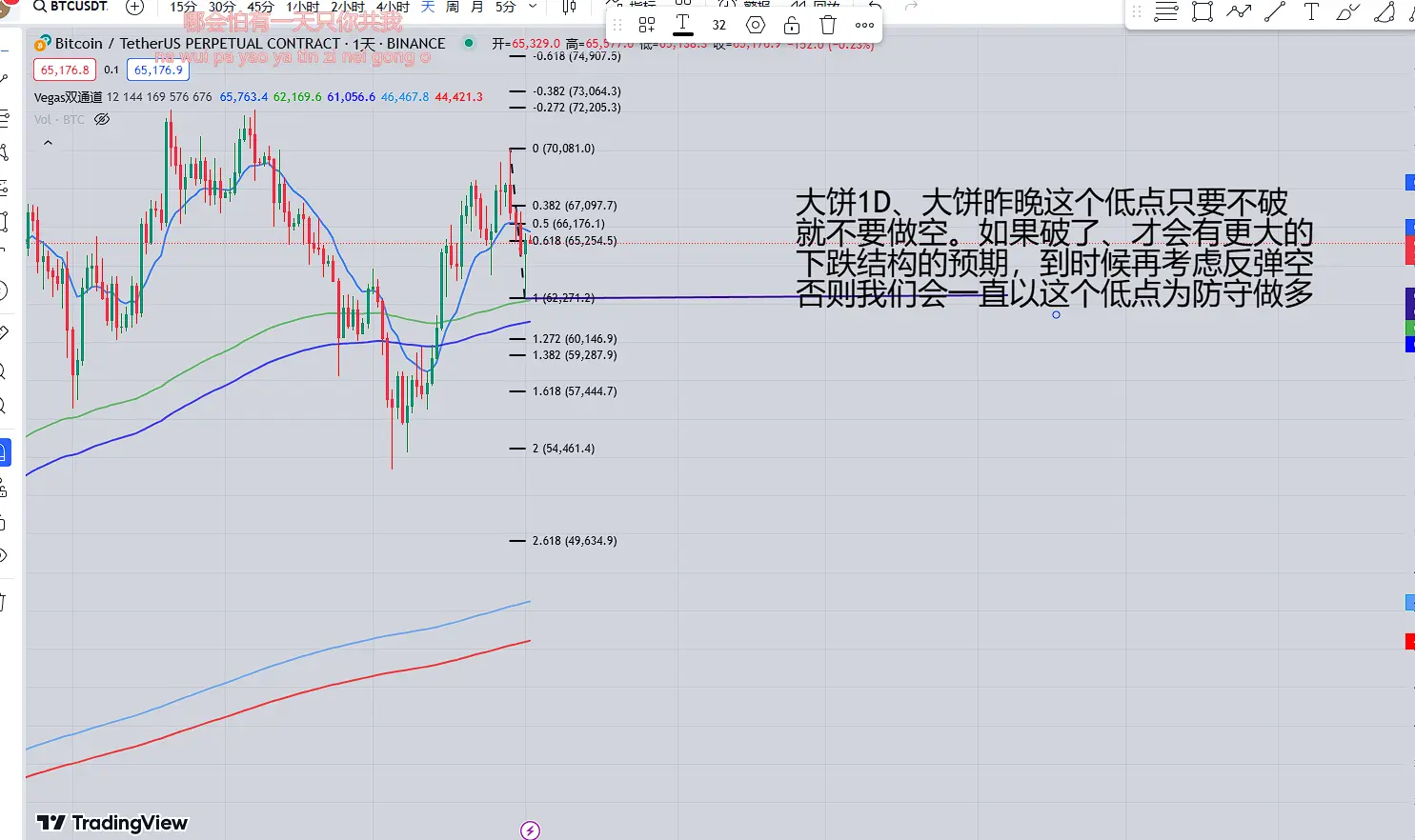Click the Vegas value 65,763.4

tap(244, 97)
